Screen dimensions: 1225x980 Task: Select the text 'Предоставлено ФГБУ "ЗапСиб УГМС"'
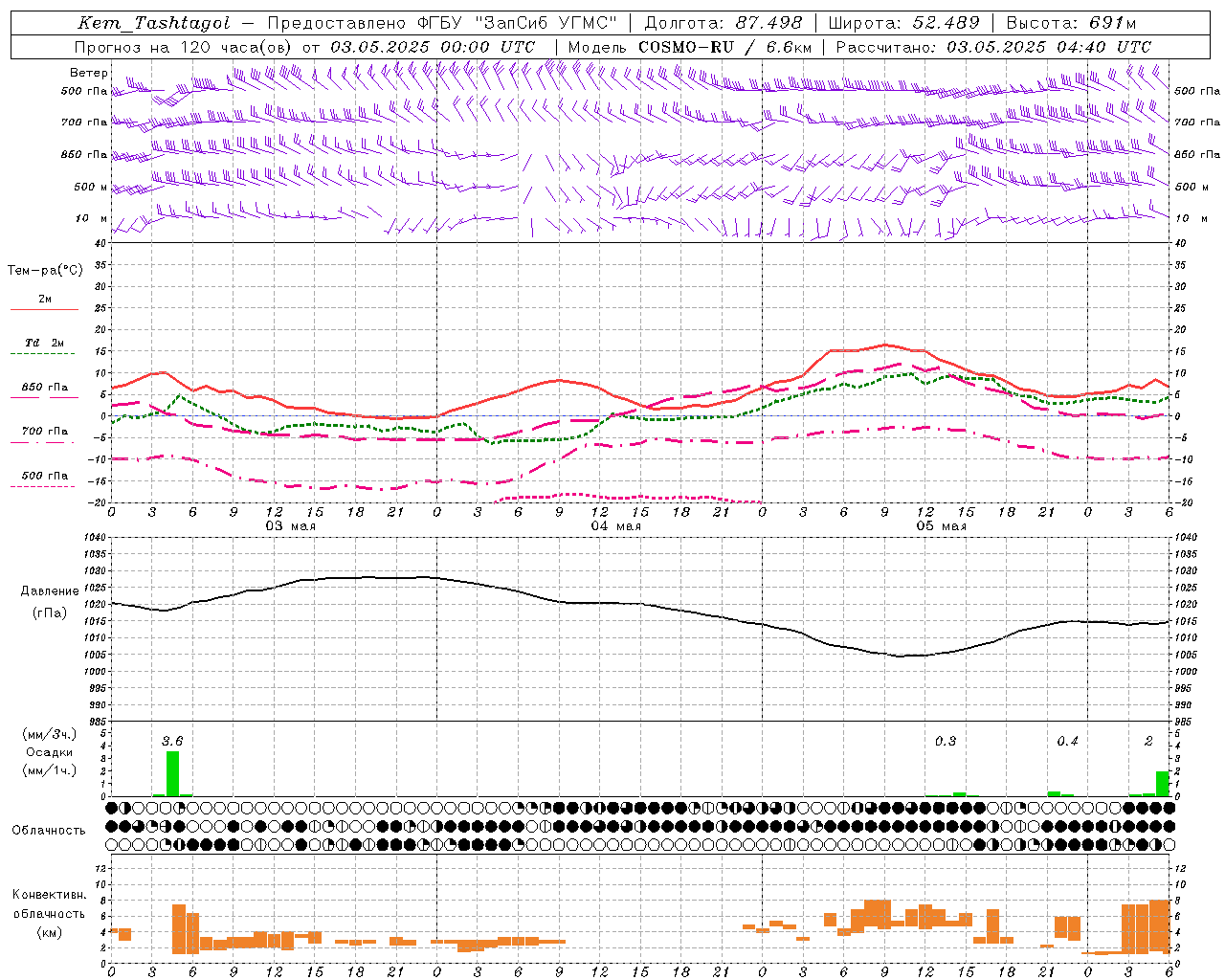pos(443,23)
